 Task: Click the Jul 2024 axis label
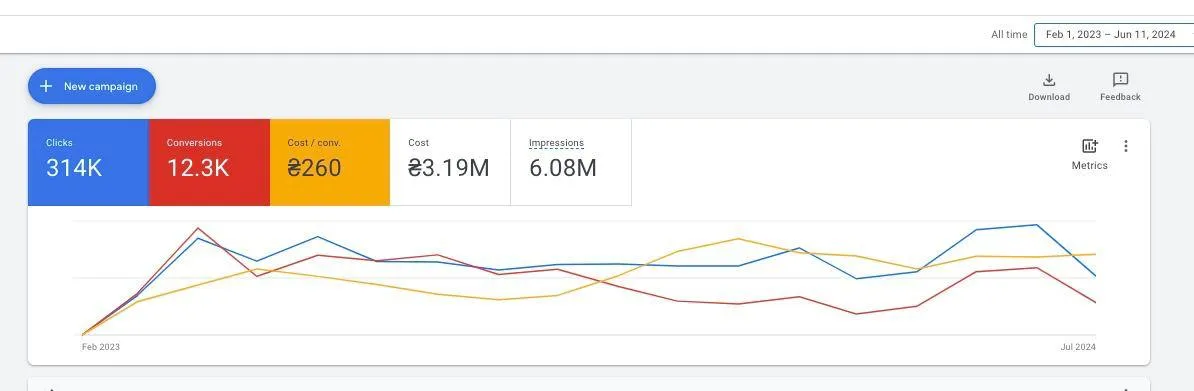[x=1077, y=347]
